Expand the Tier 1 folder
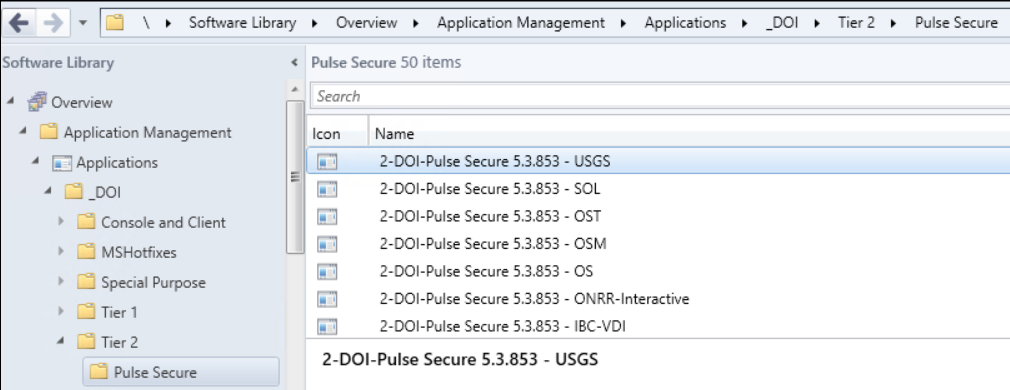This screenshot has width=1010, height=390. [x=61, y=311]
